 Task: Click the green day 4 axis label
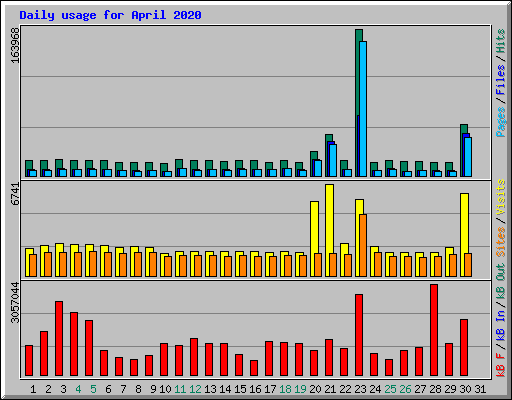[x=78, y=389]
